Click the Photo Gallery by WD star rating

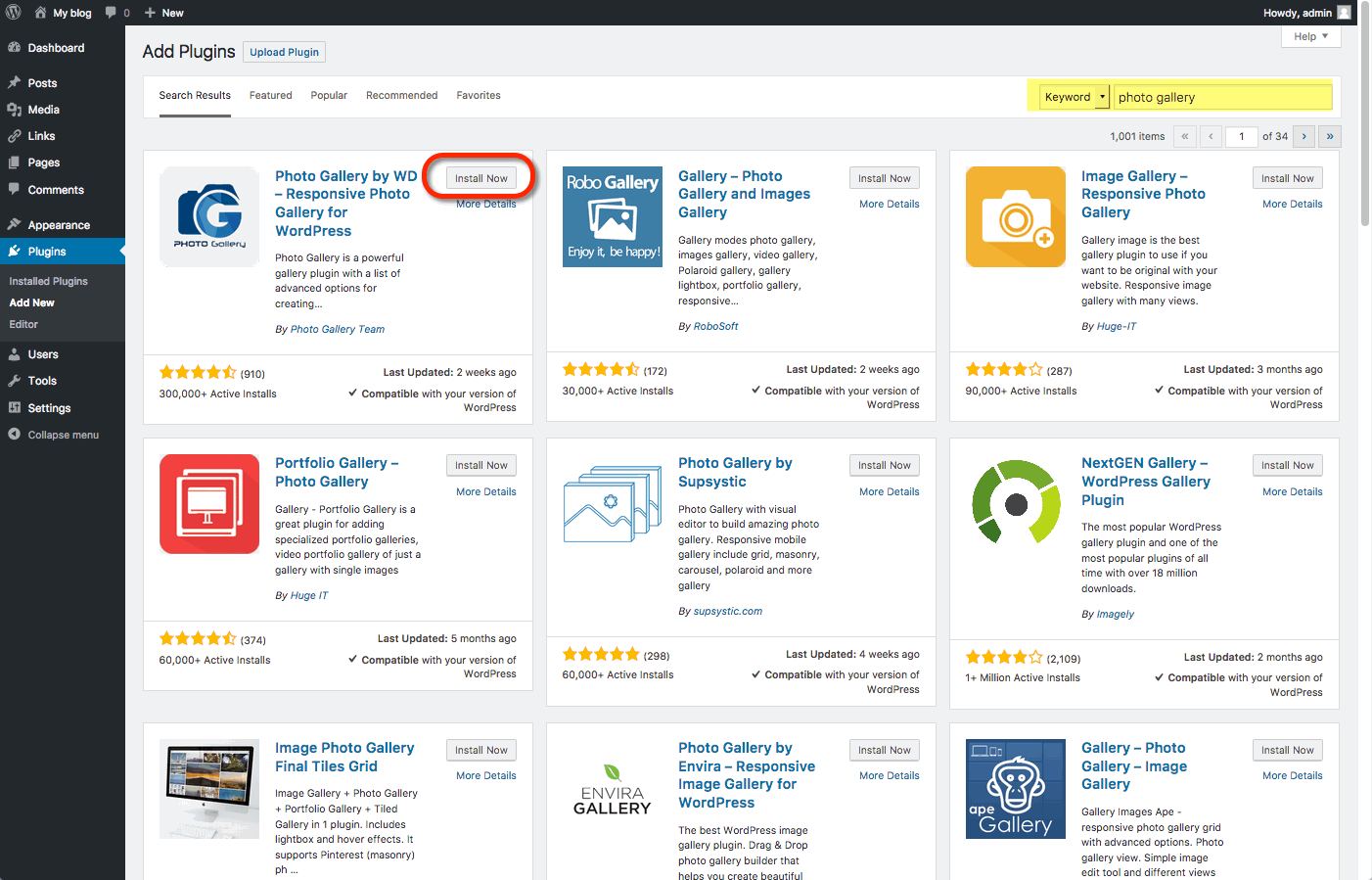tap(198, 373)
